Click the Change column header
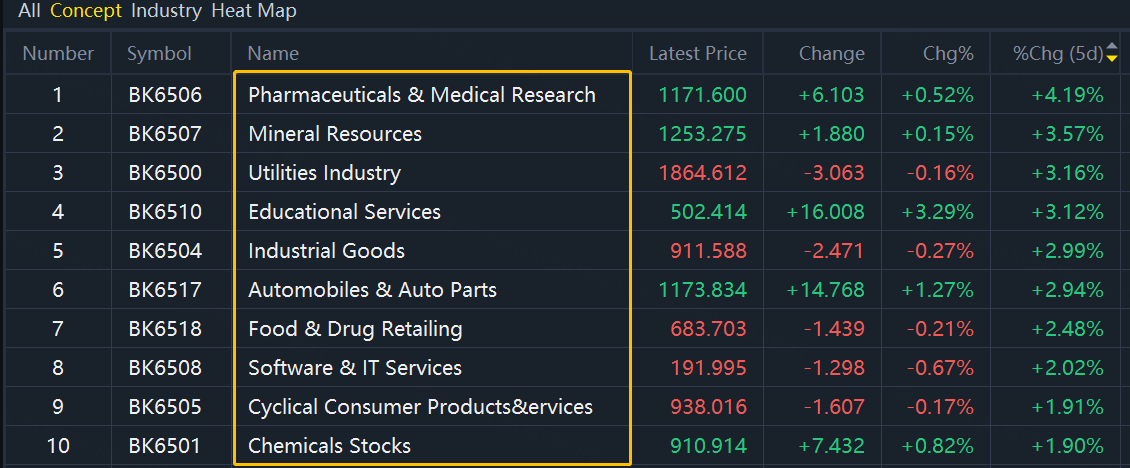 click(831, 54)
